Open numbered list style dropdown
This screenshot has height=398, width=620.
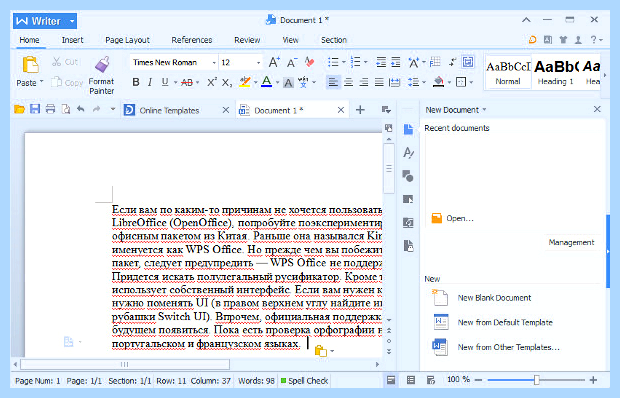coord(366,62)
